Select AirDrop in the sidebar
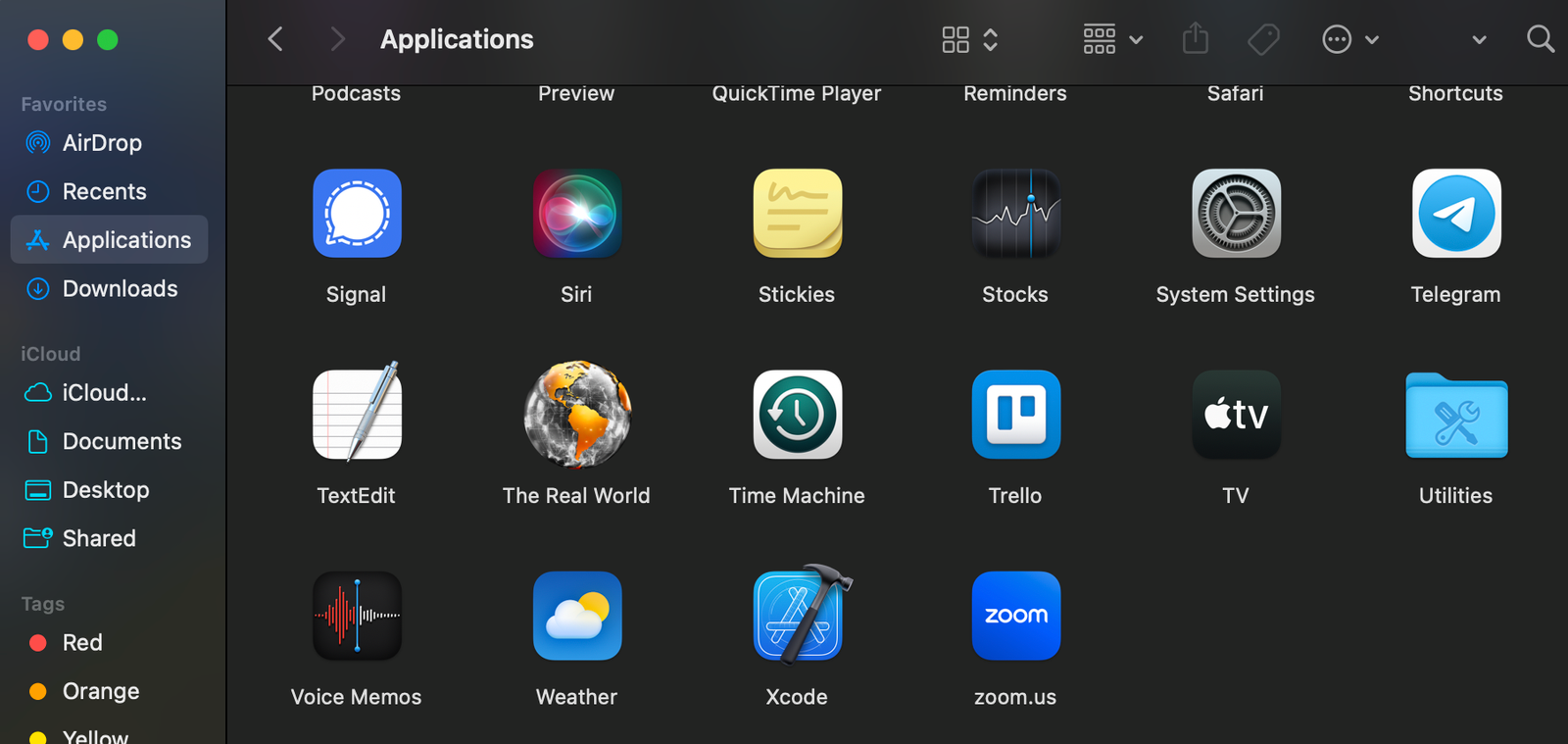Viewport: 1568px width, 744px height. (x=102, y=143)
